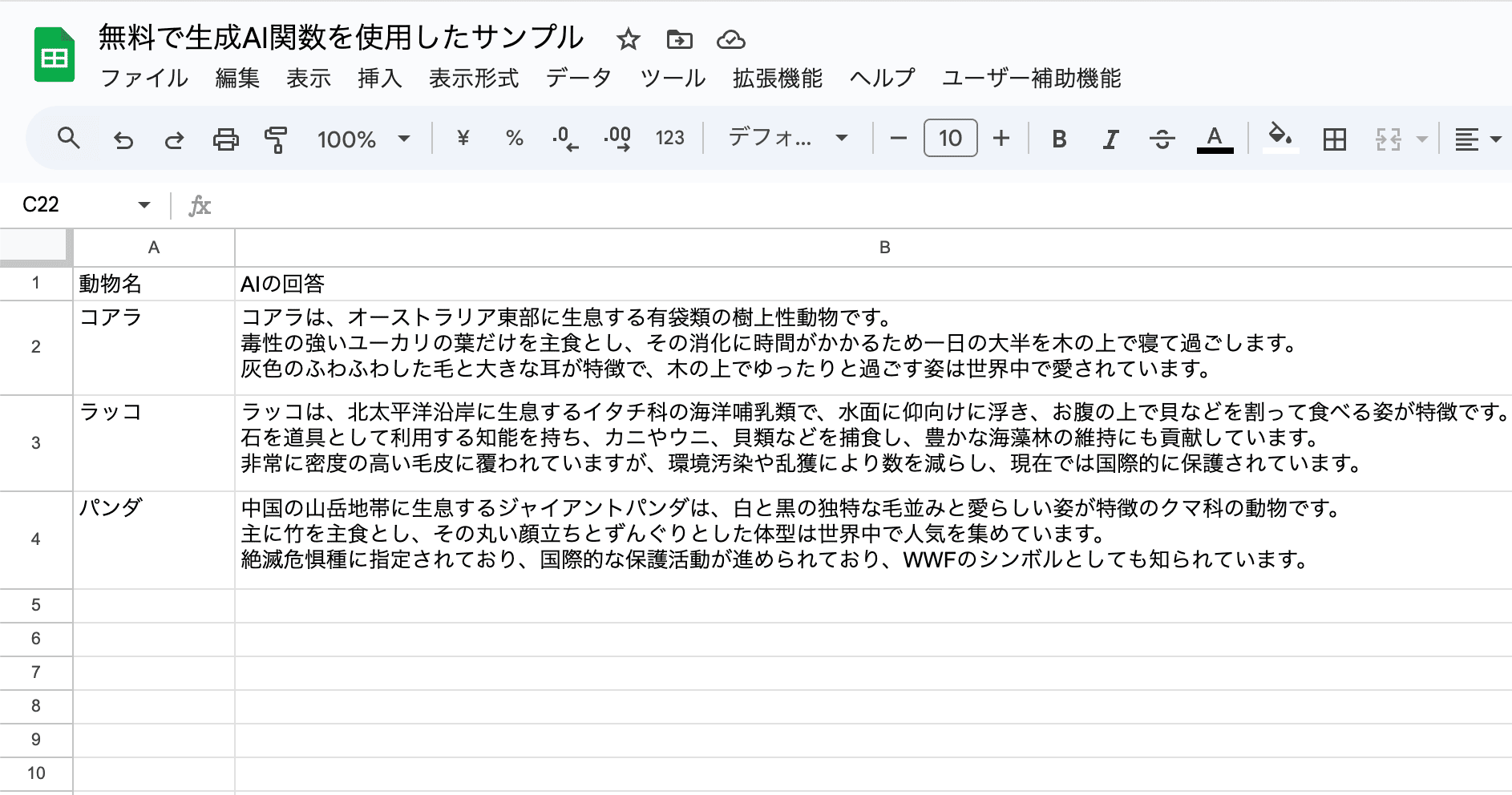Star the spreadsheet

coord(627,38)
